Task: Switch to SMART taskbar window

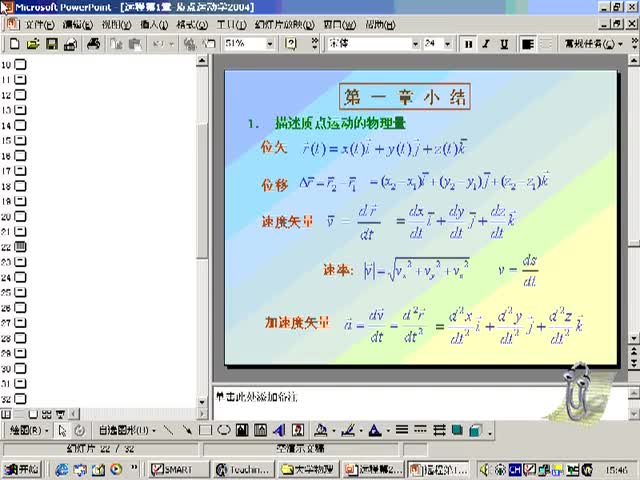Action: [178, 469]
